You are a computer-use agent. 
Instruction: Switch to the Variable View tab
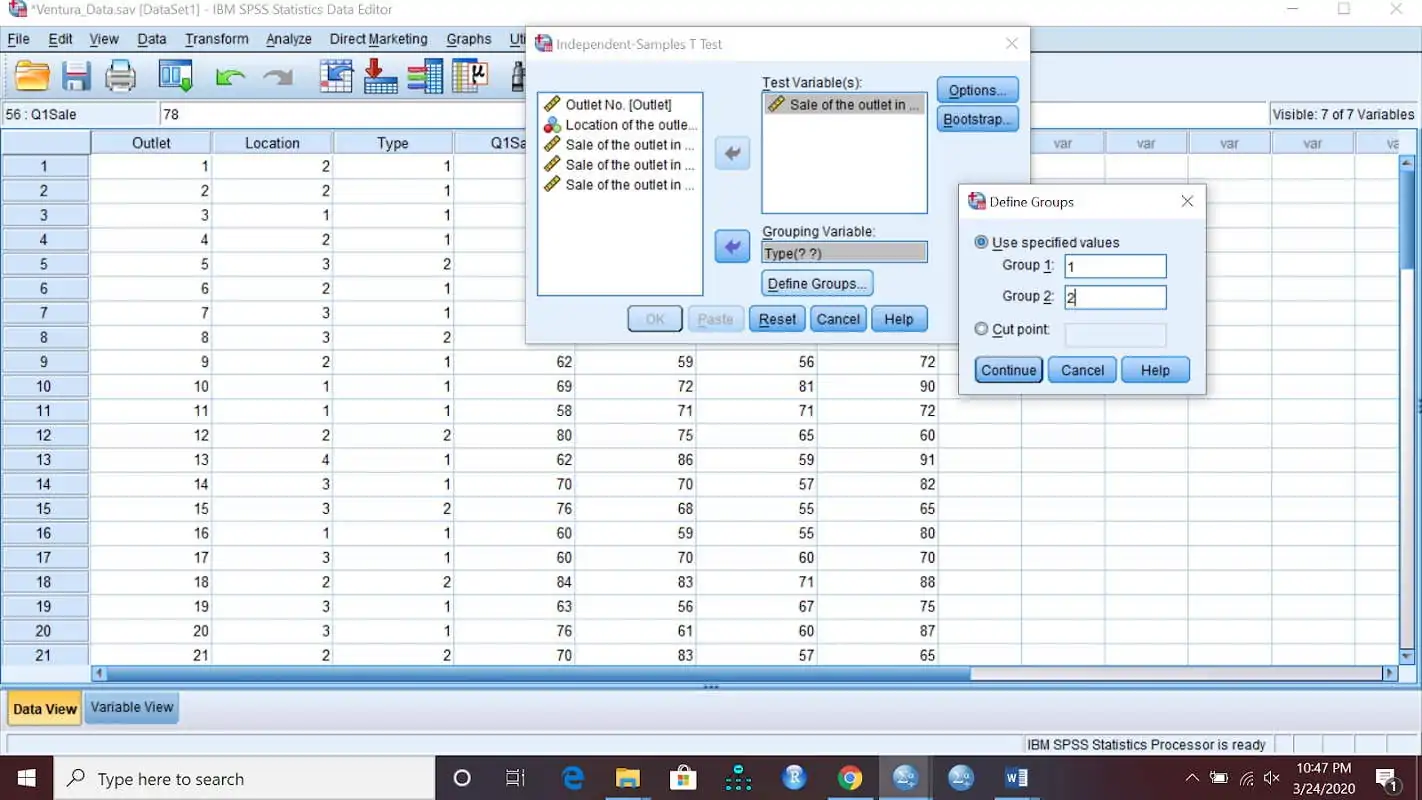coord(132,707)
